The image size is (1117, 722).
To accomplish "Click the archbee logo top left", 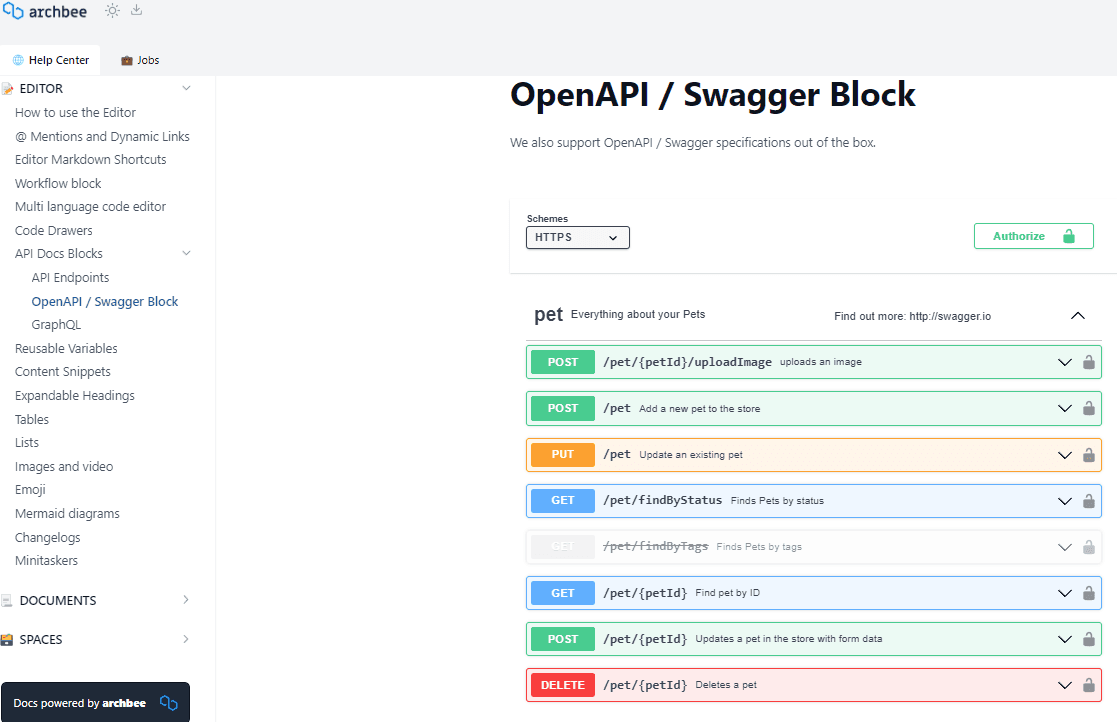I will click(45, 11).
